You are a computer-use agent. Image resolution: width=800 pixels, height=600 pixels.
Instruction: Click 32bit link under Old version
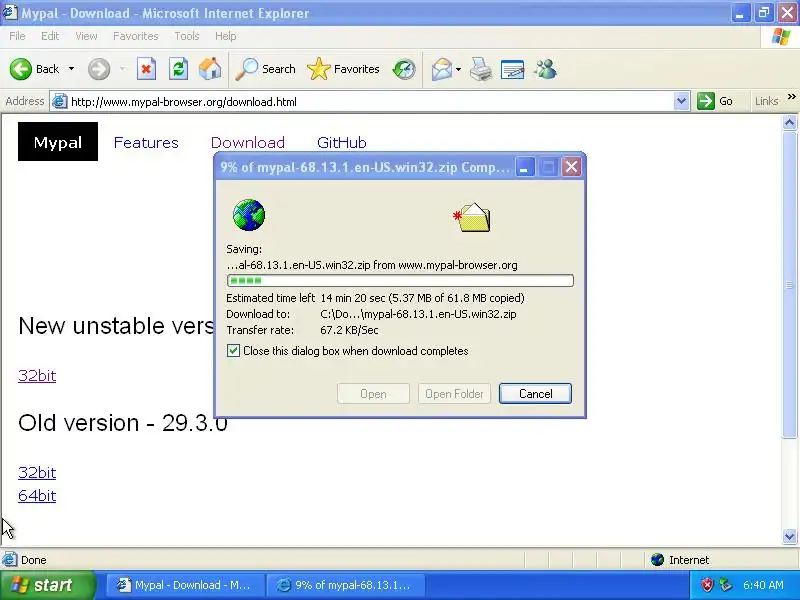pos(37,472)
